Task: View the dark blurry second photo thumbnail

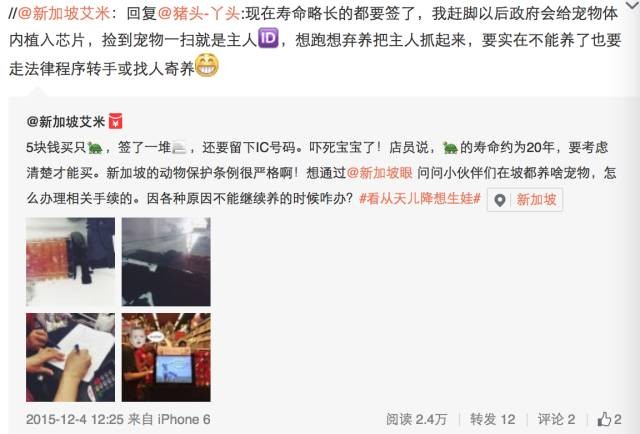Action: [x=166, y=262]
